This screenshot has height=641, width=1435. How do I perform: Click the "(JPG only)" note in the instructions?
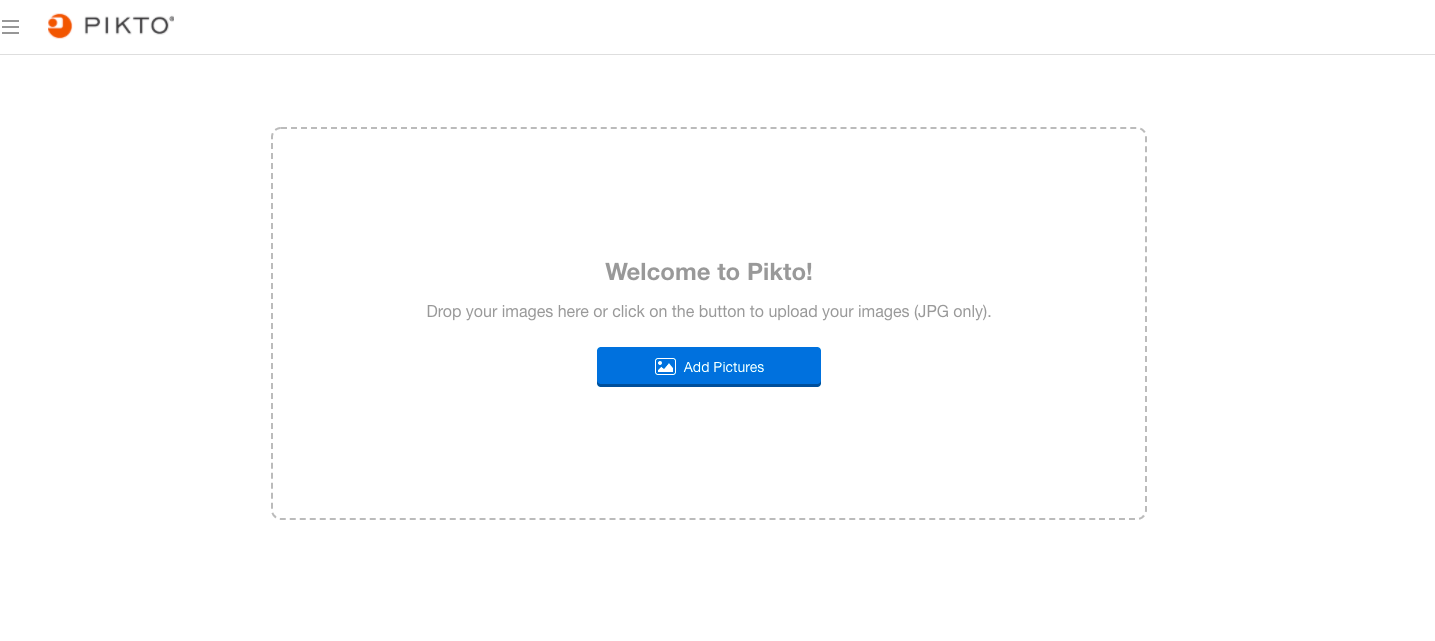point(952,311)
